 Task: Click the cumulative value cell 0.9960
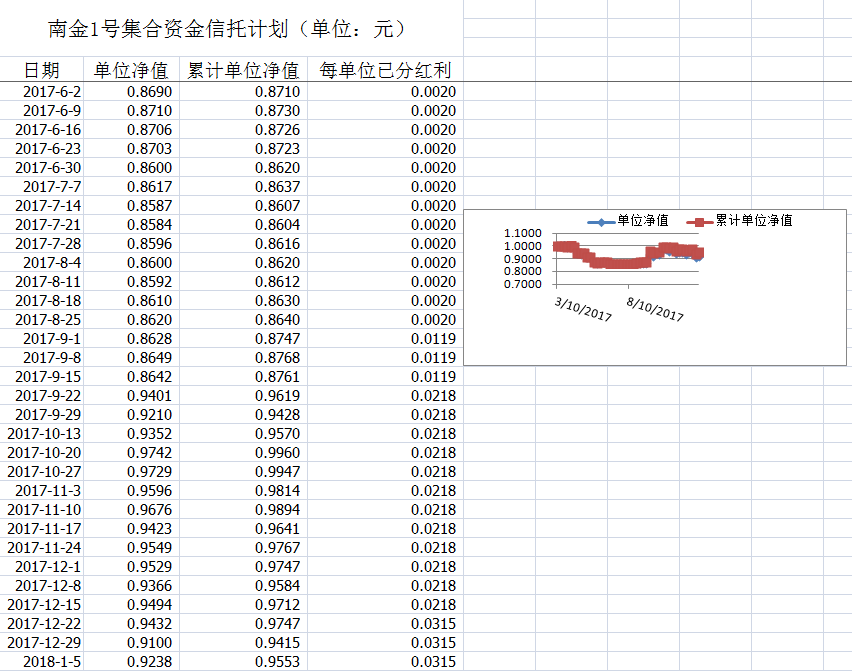pos(277,453)
